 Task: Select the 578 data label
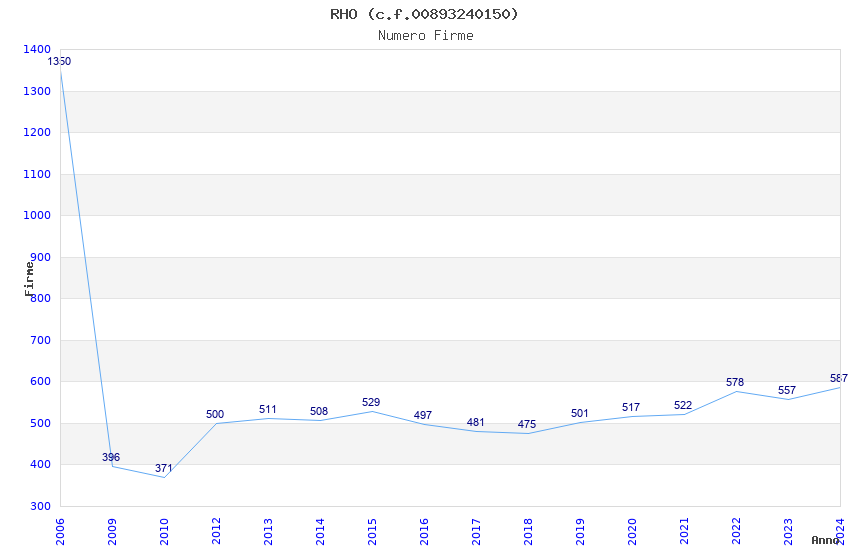click(736, 383)
